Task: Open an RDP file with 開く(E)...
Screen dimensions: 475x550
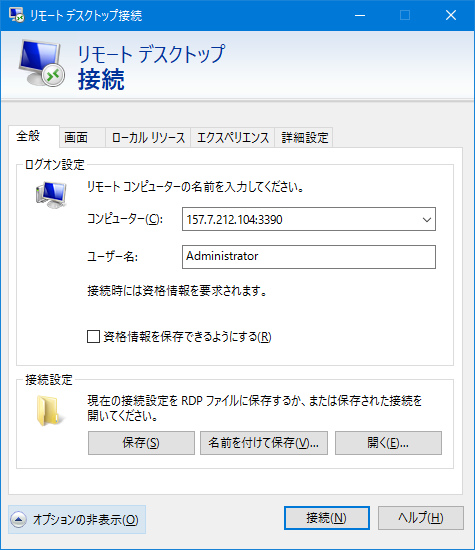Action: coord(388,443)
